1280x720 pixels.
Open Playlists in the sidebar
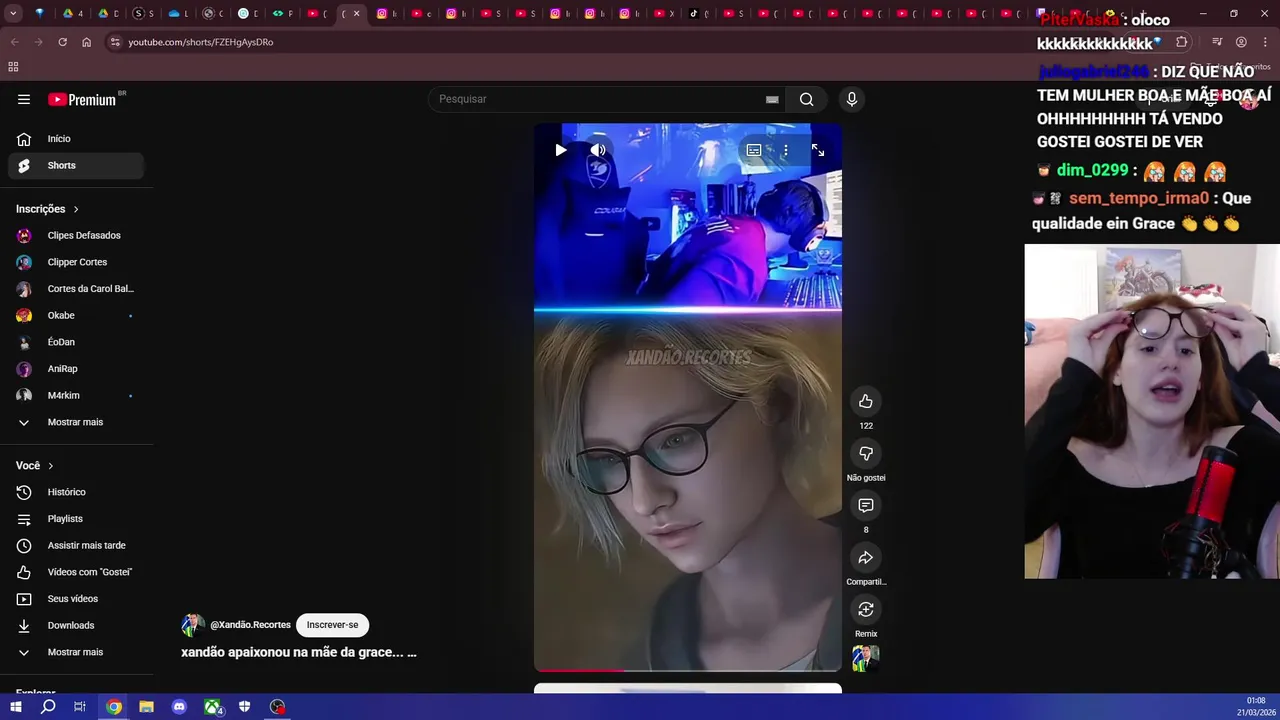76,519
